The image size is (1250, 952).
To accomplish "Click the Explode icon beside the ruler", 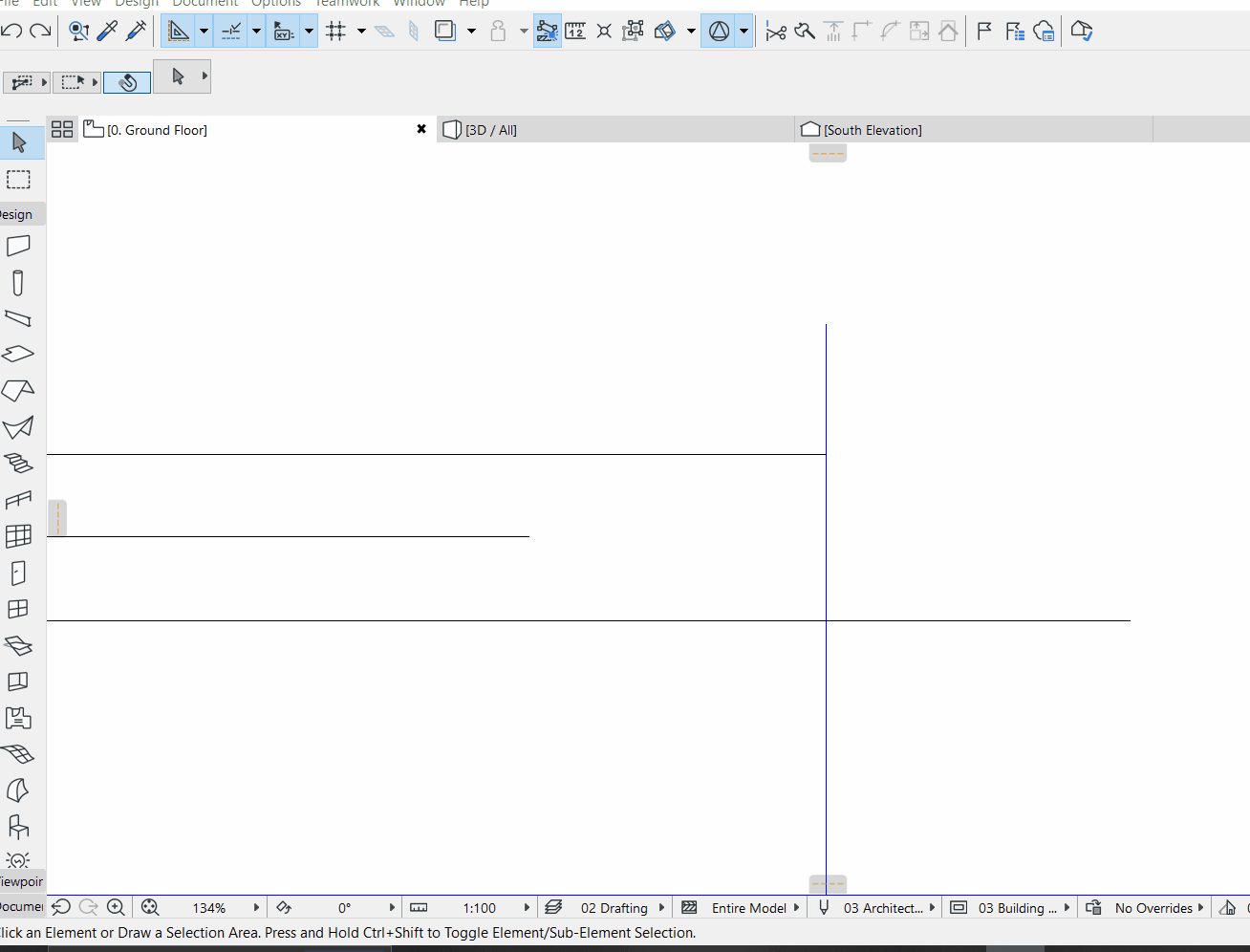I will tap(604, 31).
